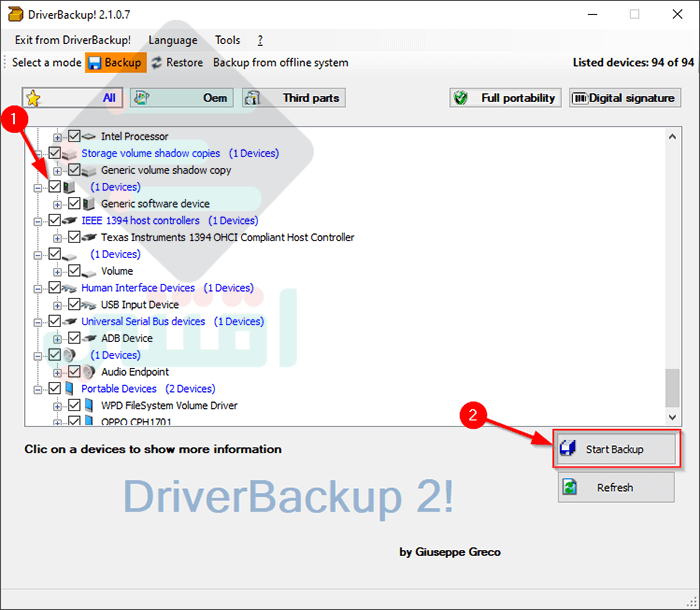Click the Intel Processor chip icon
Screen dimensions: 700x610
pyautogui.click(x=89, y=136)
